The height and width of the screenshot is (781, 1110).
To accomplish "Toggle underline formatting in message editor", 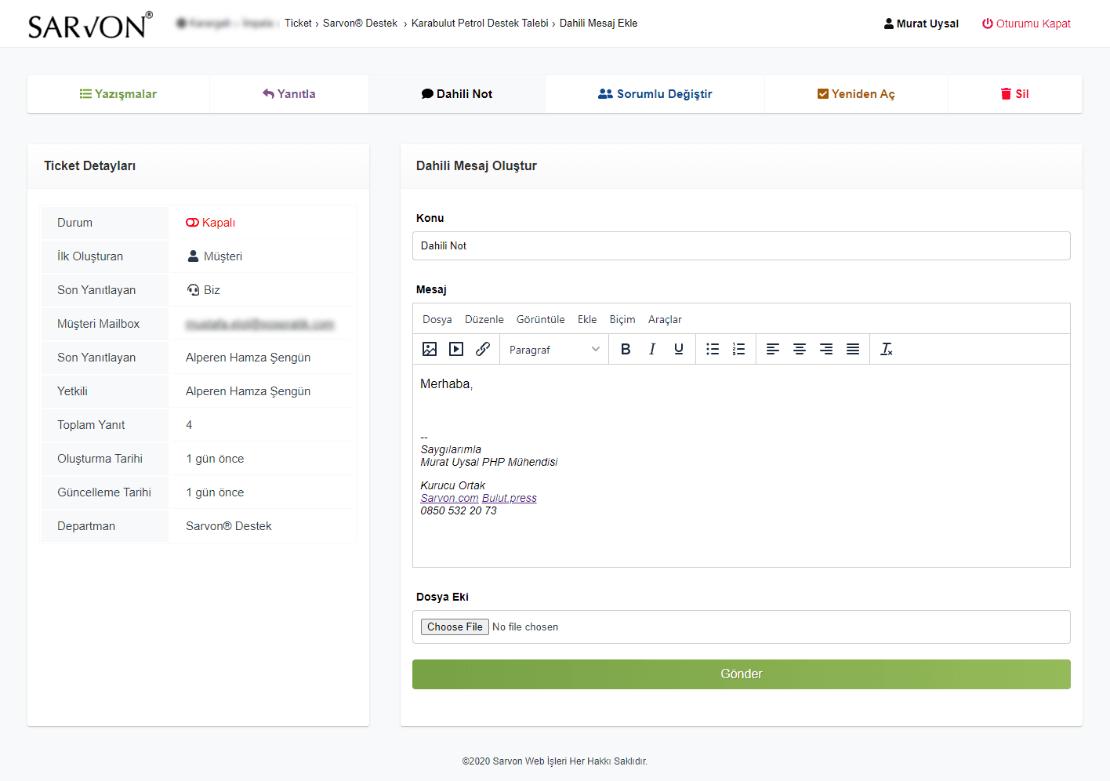I will (x=679, y=349).
